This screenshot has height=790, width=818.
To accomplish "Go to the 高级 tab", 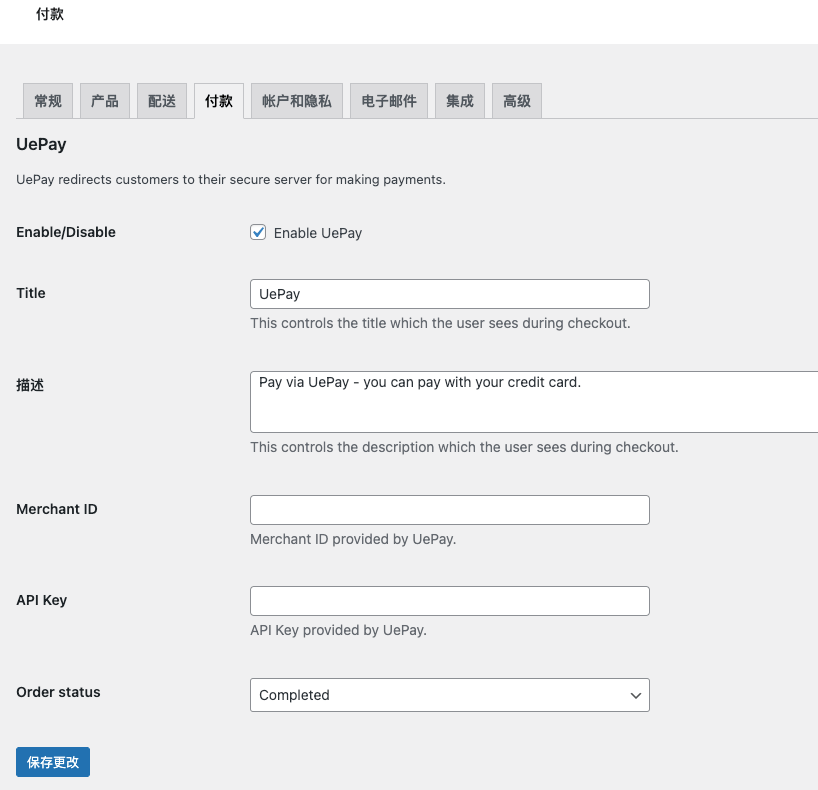I will [x=517, y=101].
